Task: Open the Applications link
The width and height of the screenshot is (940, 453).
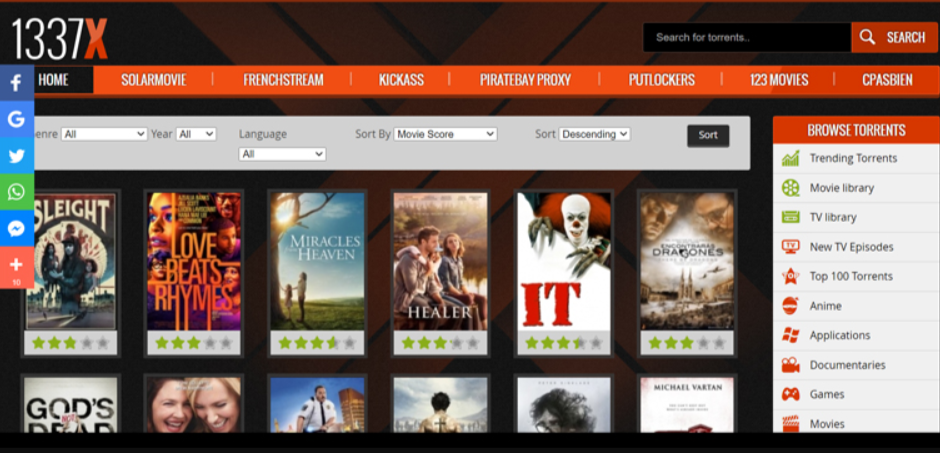Action: (x=840, y=335)
